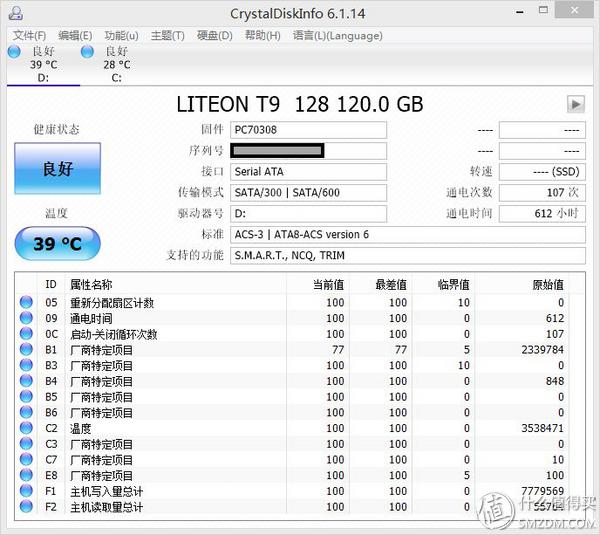Open the 功能(u) menu
Image resolution: width=600 pixels, height=535 pixels.
[x=121, y=35]
